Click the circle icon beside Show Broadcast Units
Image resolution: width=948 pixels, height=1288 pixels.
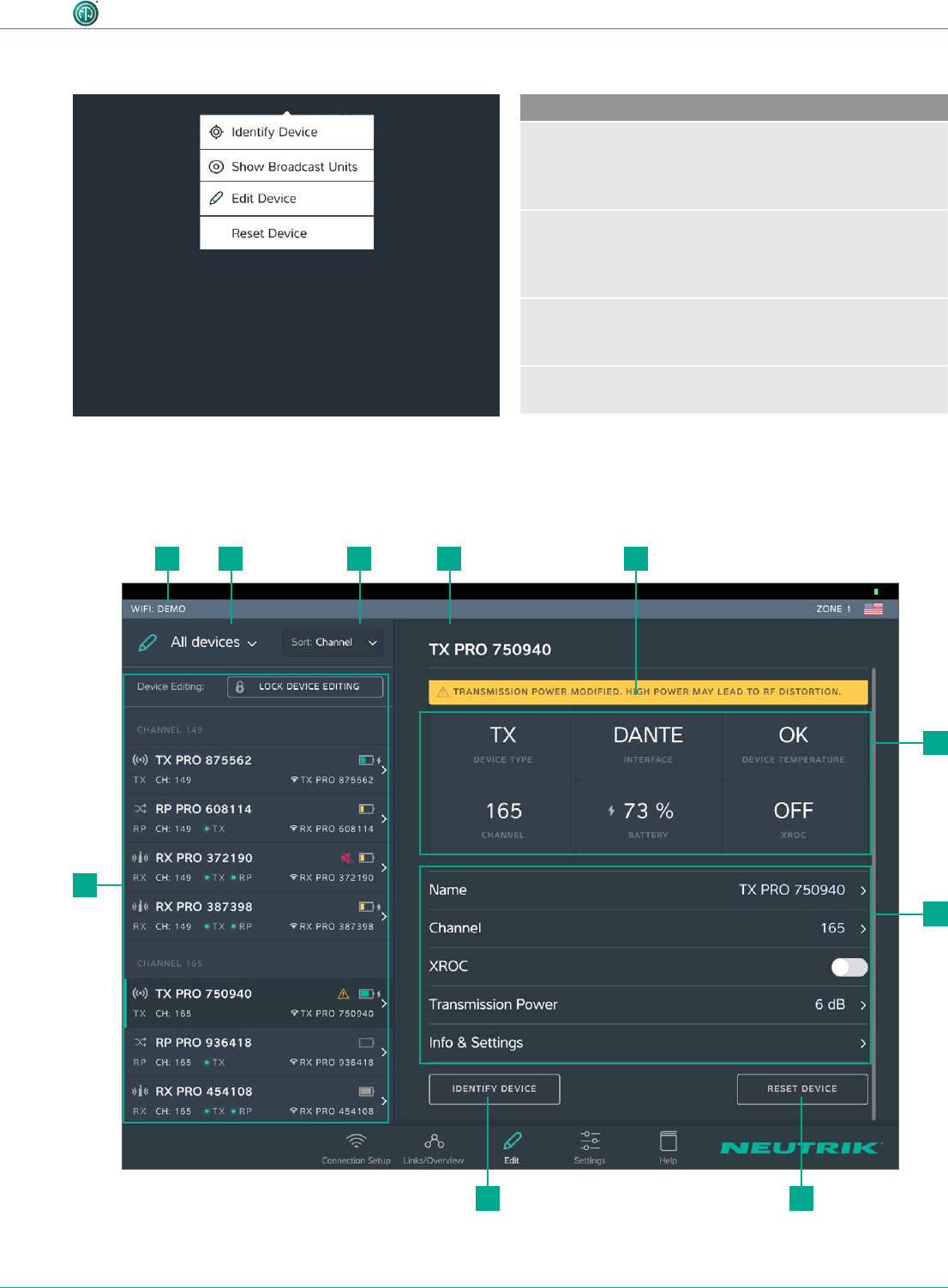click(x=217, y=166)
